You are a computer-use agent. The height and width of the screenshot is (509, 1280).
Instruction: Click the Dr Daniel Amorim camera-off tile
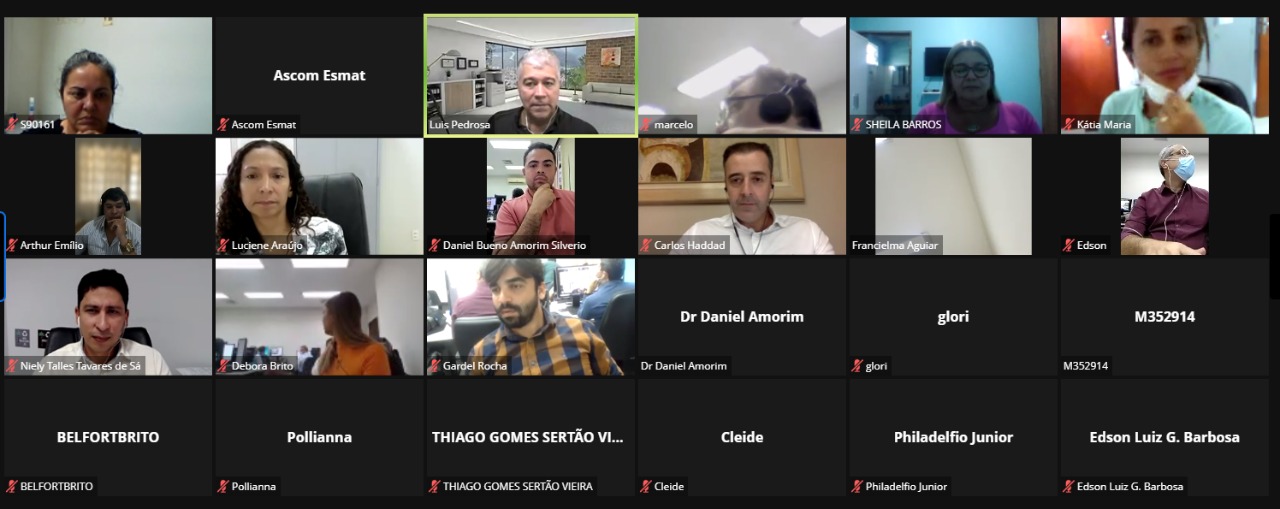point(742,317)
